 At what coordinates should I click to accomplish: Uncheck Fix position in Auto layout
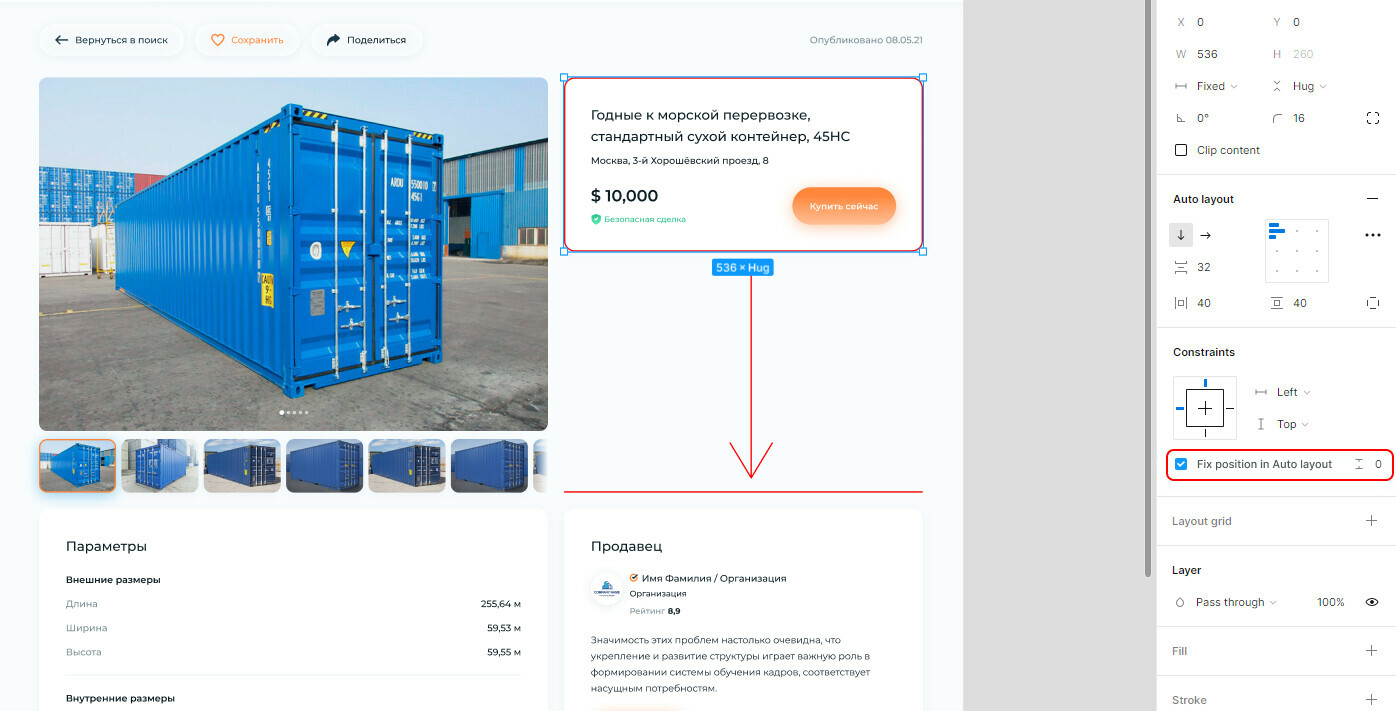point(1181,464)
